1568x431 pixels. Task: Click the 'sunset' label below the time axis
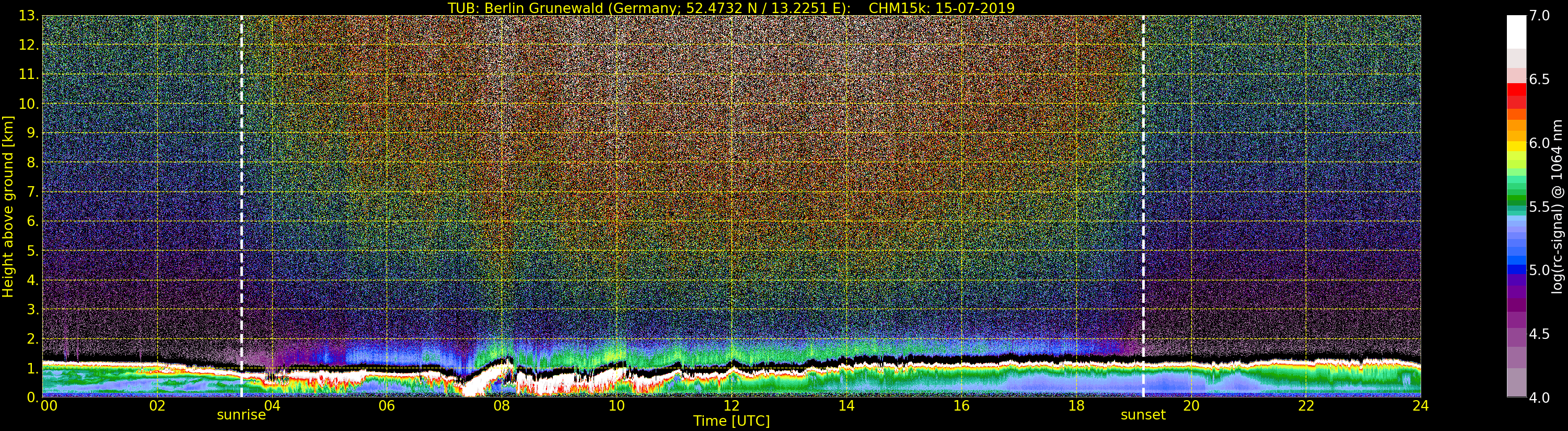pyautogui.click(x=1143, y=415)
